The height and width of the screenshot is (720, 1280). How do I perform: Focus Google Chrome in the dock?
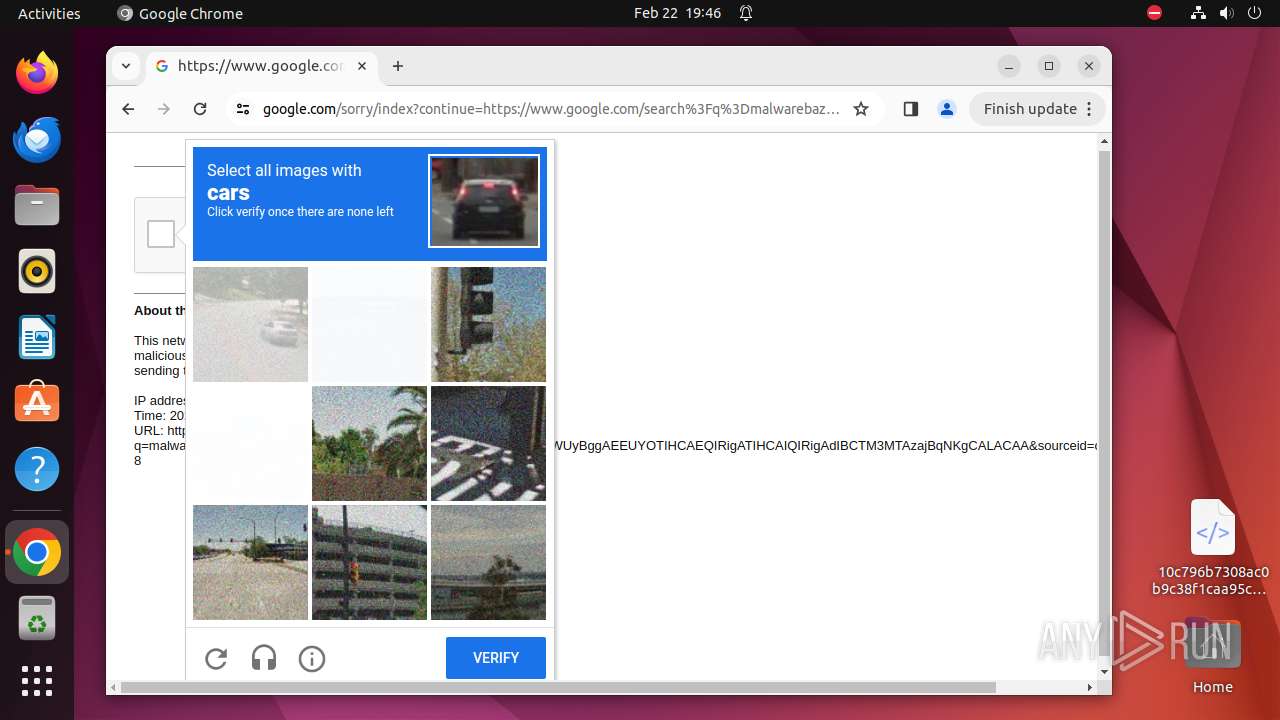point(37,552)
